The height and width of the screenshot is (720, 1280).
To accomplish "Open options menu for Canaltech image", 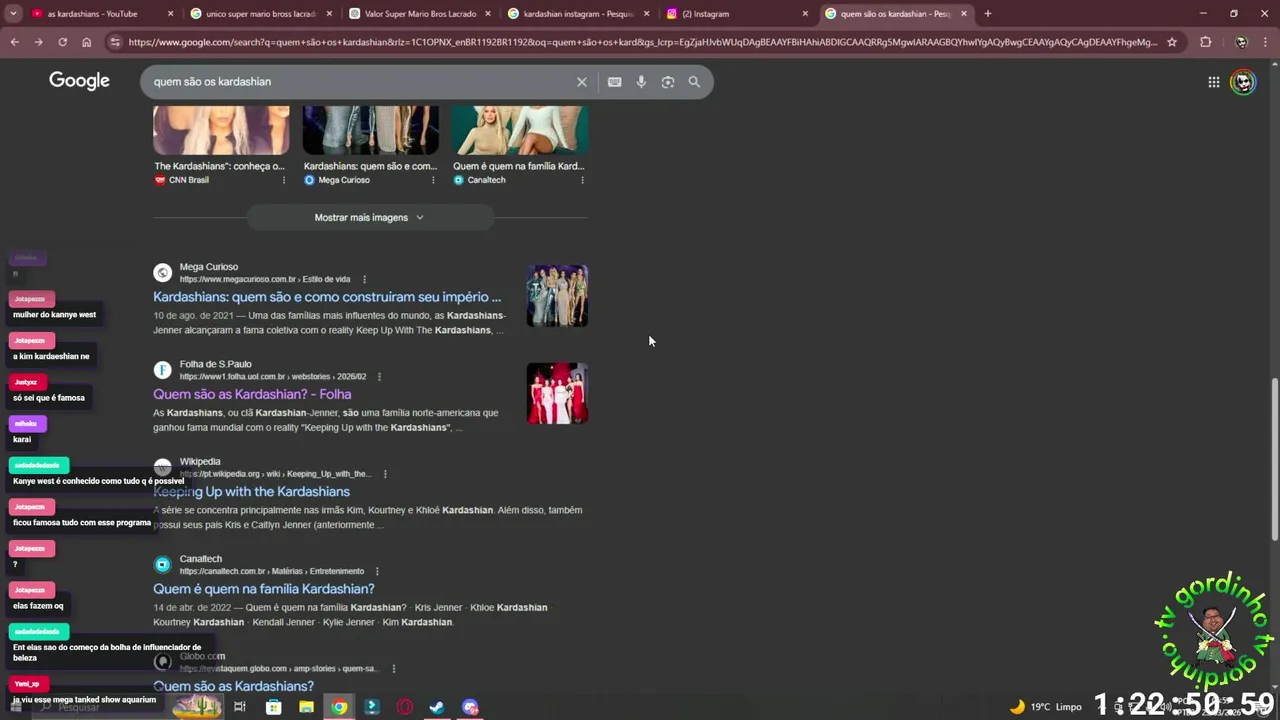I will (582, 180).
